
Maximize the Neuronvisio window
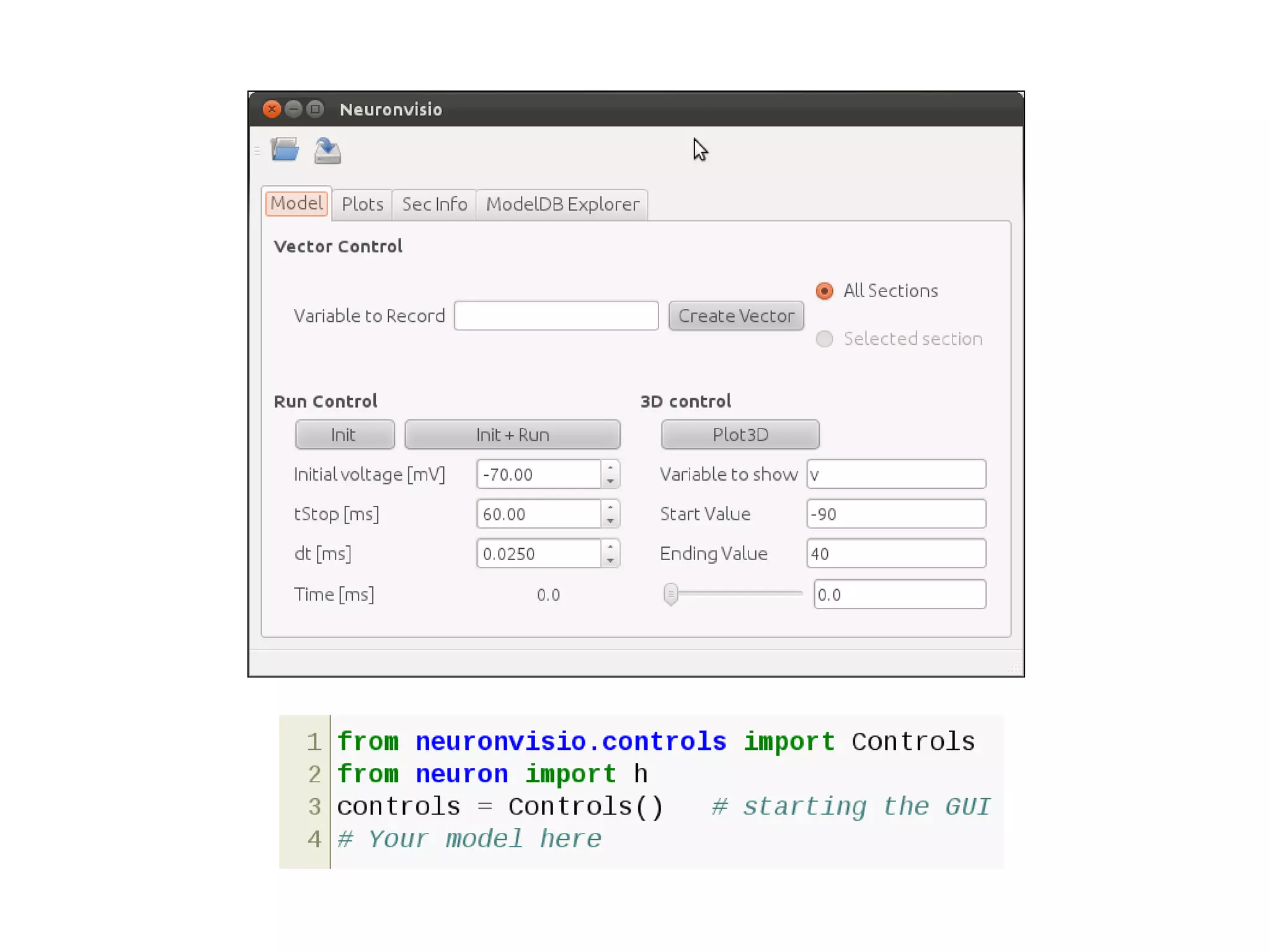tap(316, 109)
